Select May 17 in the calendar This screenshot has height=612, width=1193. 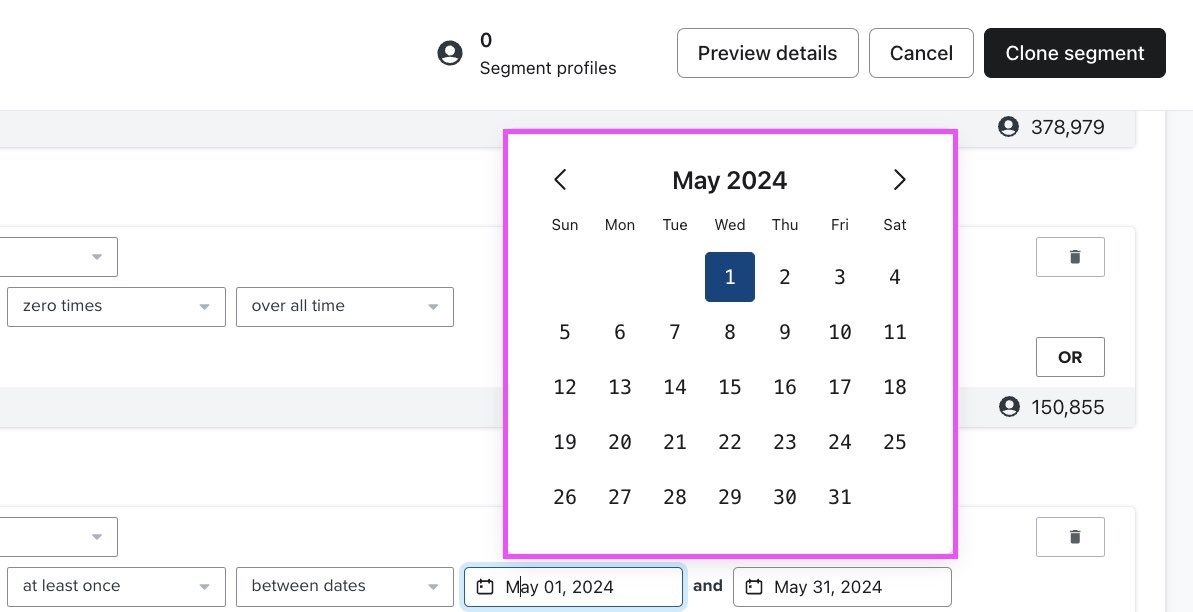[x=839, y=387]
